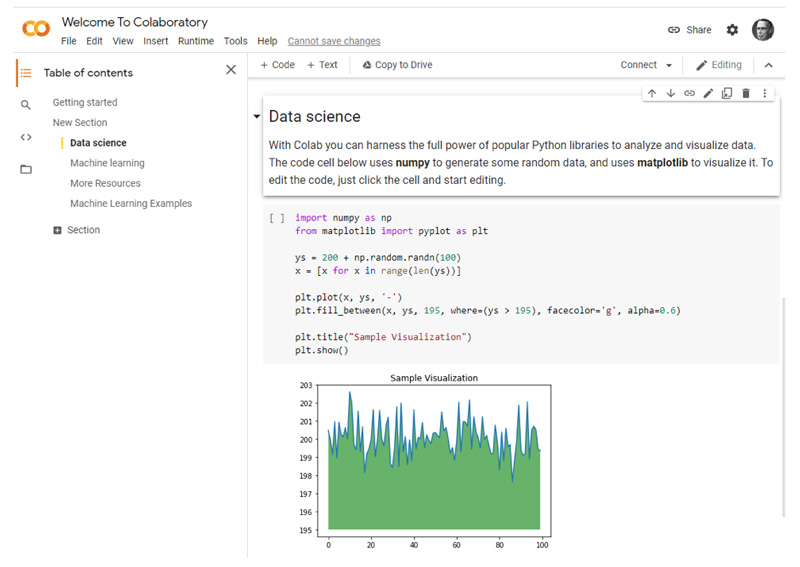This screenshot has width=800, height=567.
Task: Go to More Resources in contents
Action: [x=105, y=183]
